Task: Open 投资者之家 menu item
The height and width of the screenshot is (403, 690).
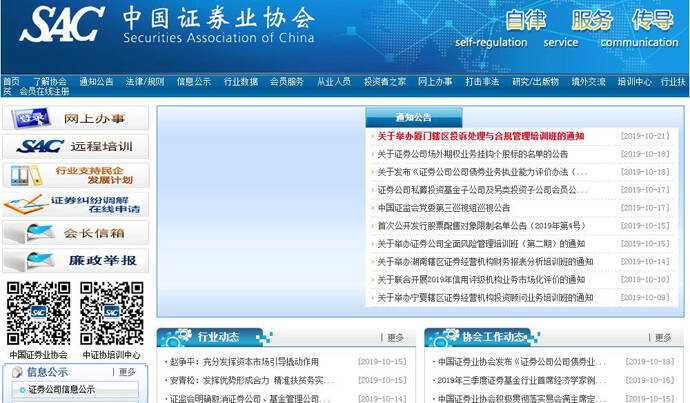Action: [x=385, y=81]
